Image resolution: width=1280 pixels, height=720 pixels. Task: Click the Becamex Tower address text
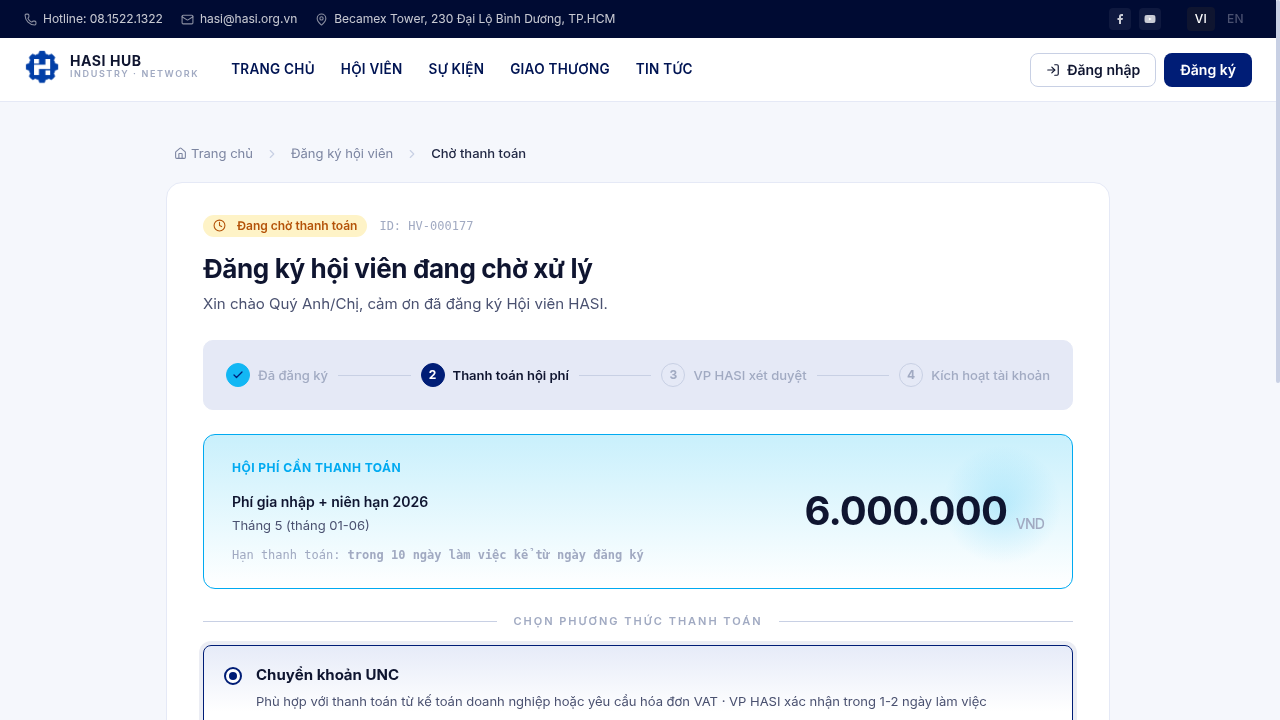pos(475,19)
